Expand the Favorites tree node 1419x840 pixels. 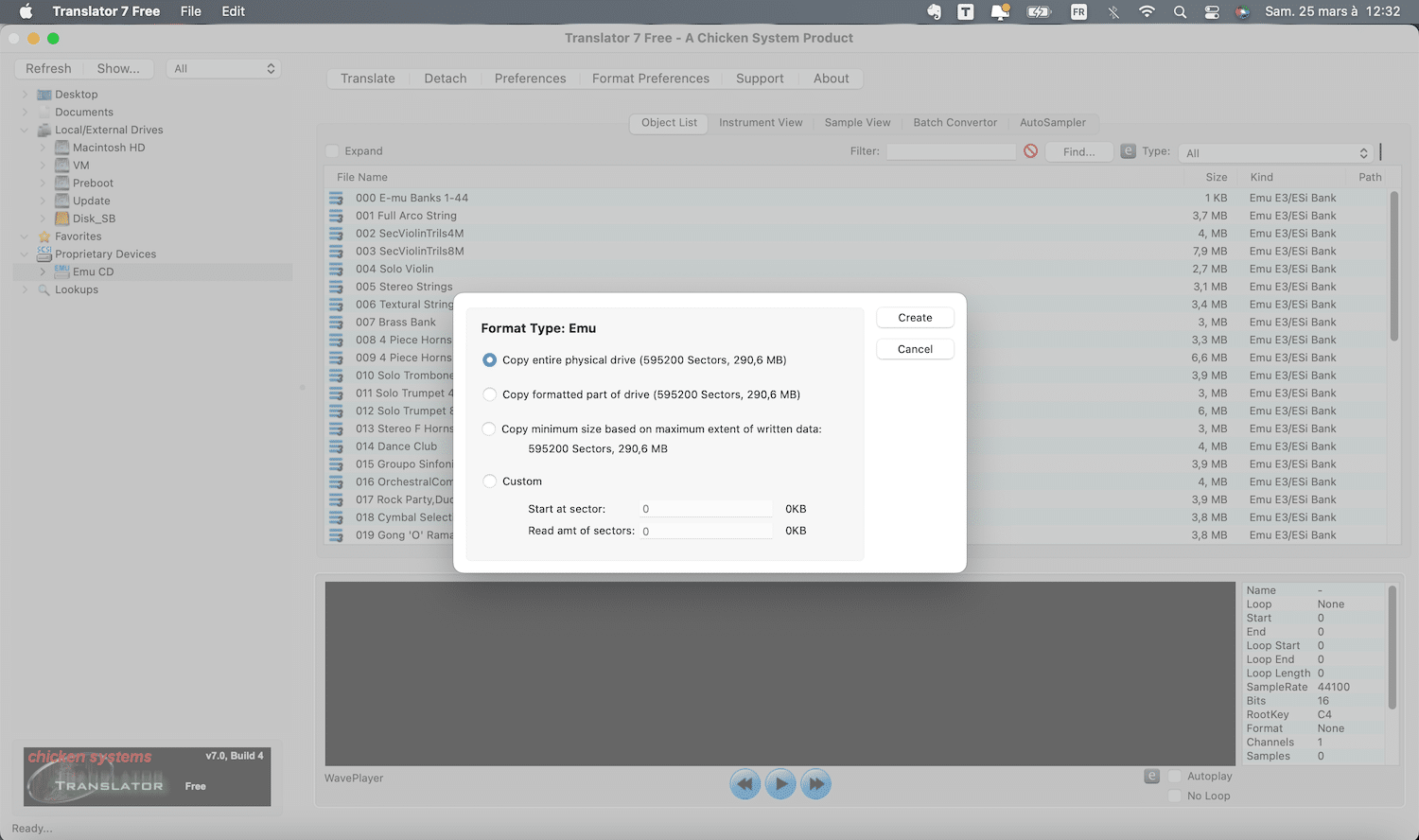(x=25, y=236)
